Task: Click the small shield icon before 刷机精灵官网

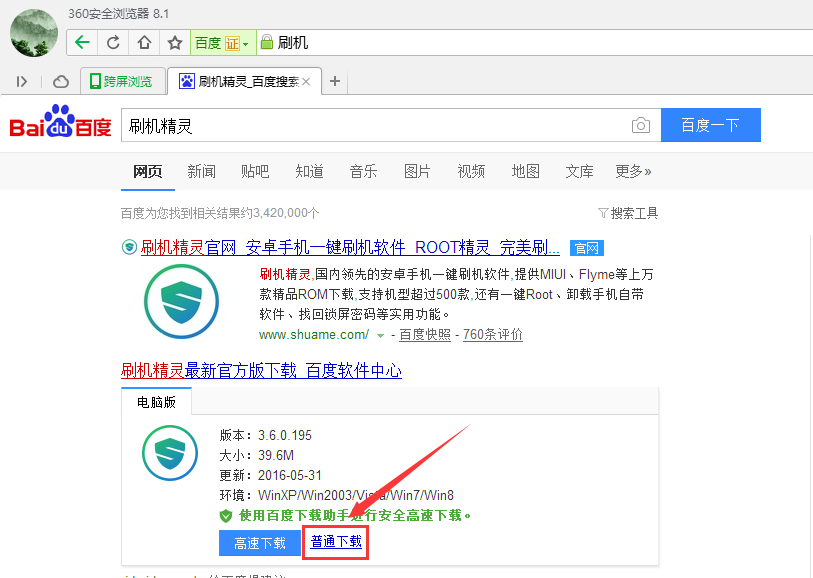Action: pyautogui.click(x=129, y=247)
